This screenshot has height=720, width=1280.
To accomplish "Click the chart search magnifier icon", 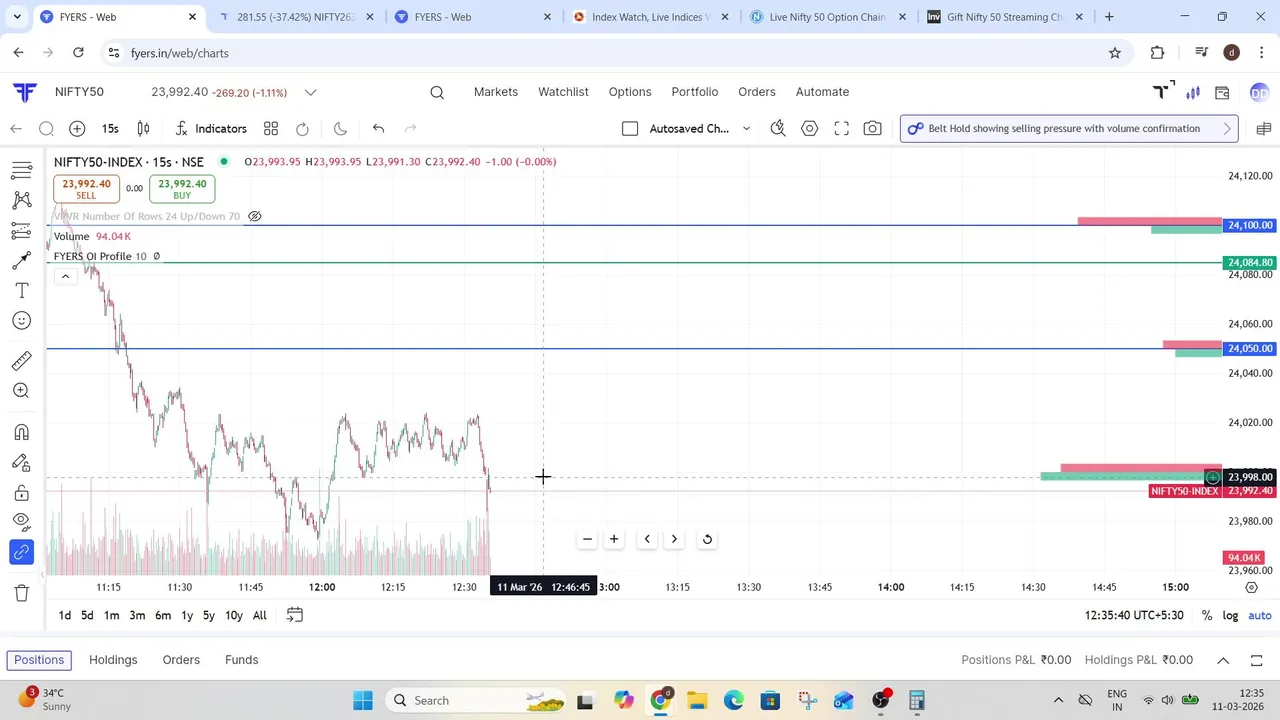I will click(46, 128).
